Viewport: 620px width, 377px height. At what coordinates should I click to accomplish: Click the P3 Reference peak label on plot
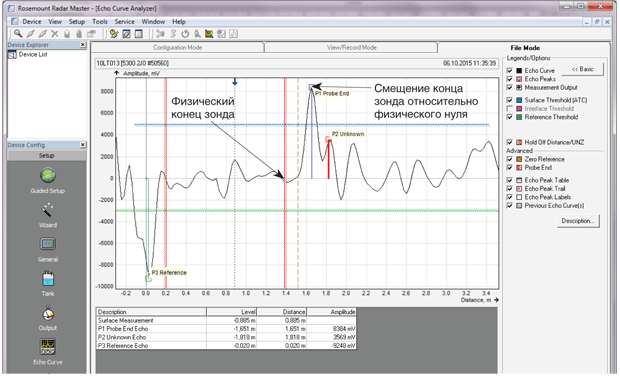[169, 273]
